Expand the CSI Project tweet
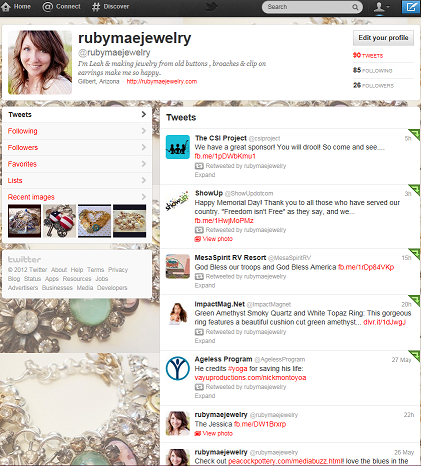 (x=205, y=175)
